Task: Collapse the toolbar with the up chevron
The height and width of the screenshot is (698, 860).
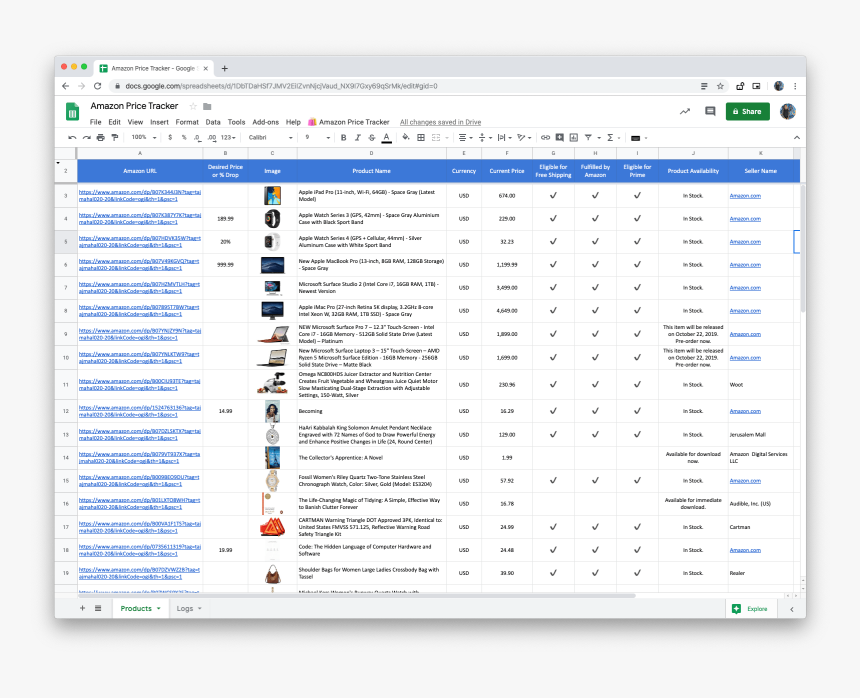Action: tap(796, 138)
